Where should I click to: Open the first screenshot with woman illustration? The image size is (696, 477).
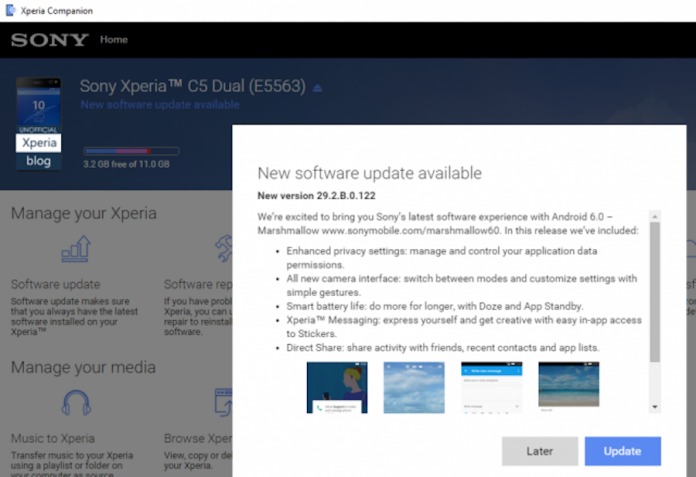[x=337, y=387]
